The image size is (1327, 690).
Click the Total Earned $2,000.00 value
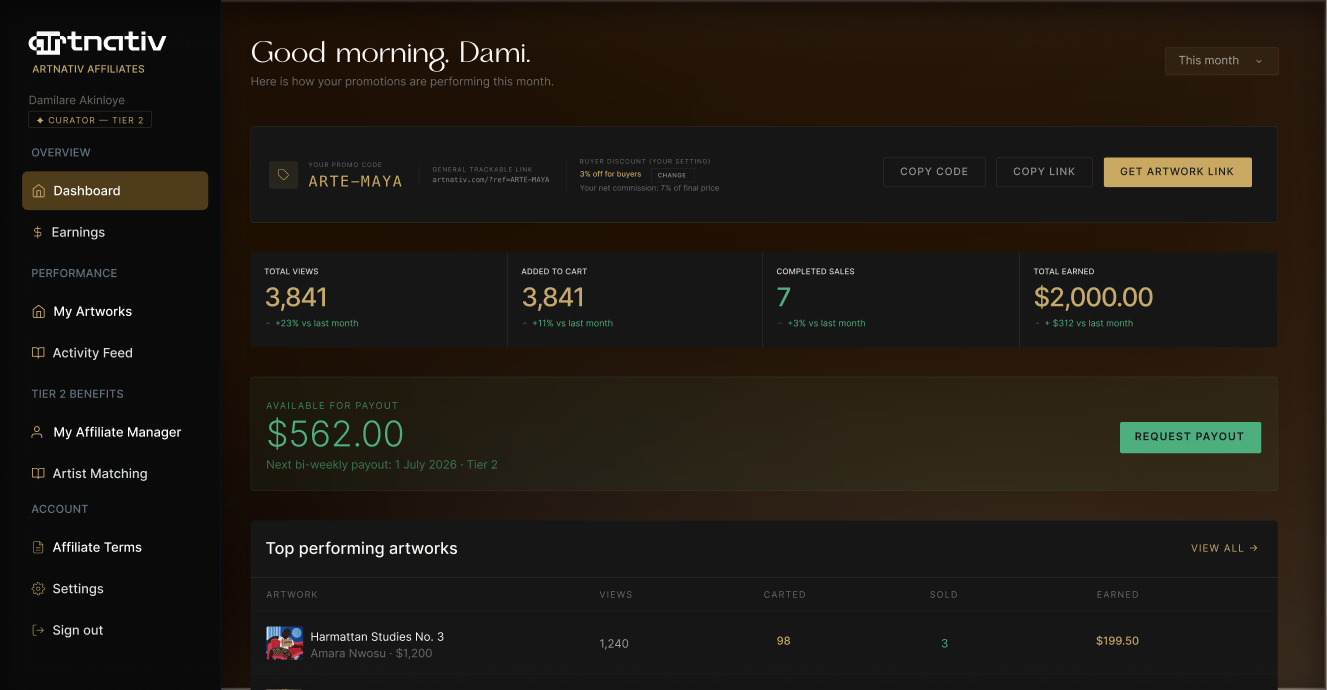(1093, 297)
